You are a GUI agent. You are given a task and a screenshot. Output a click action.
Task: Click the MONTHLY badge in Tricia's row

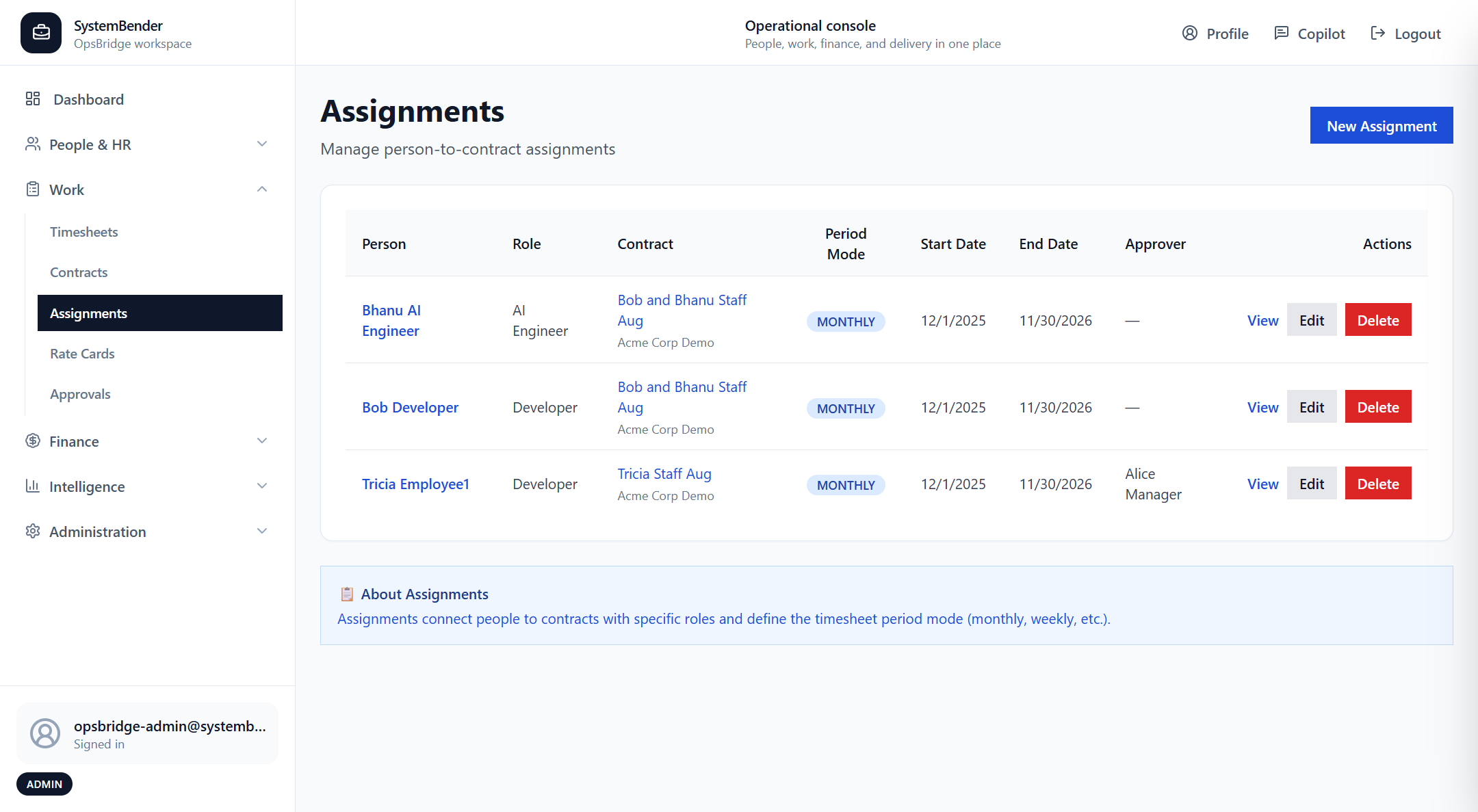click(x=846, y=485)
